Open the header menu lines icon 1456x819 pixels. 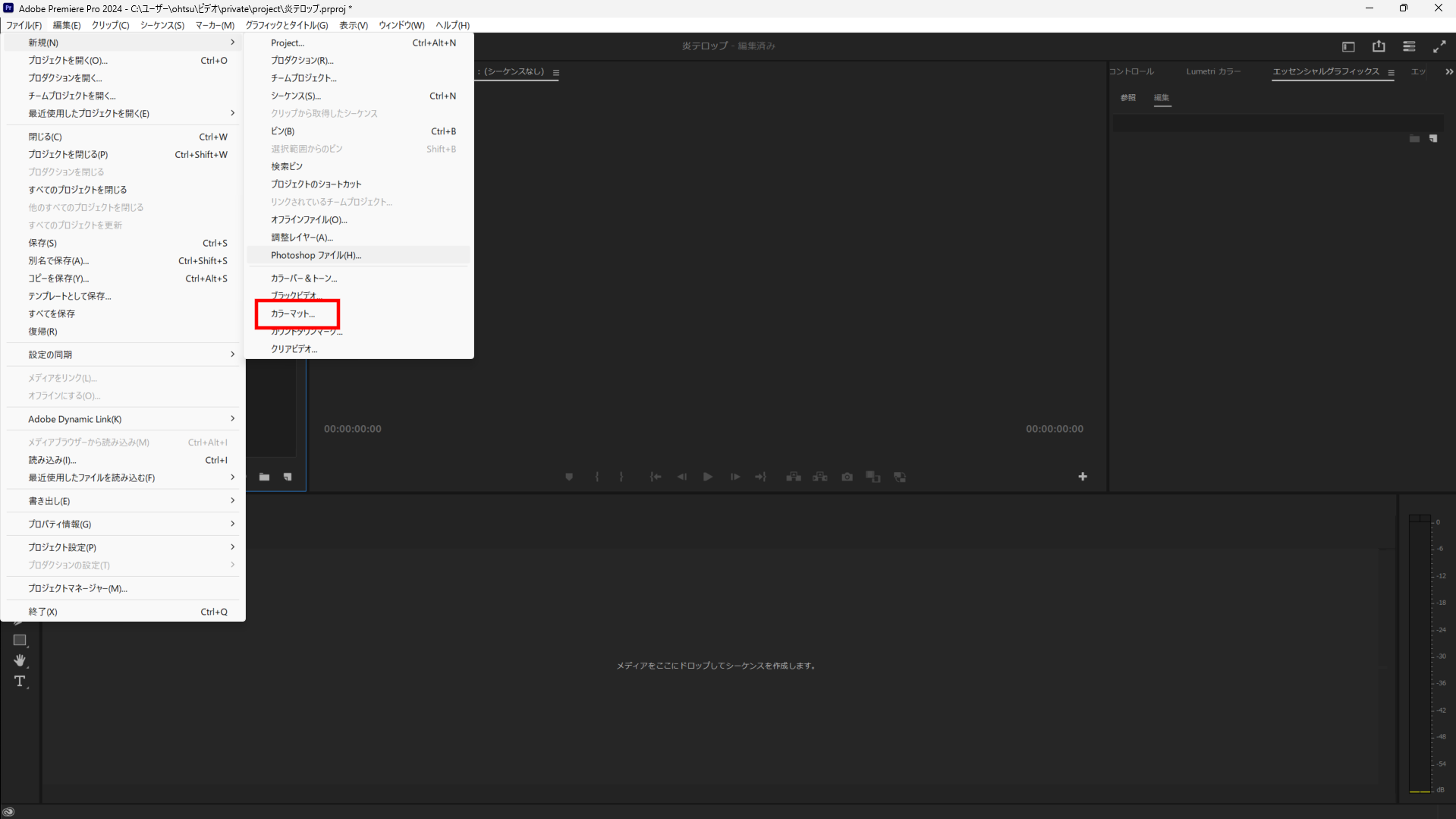1409,46
